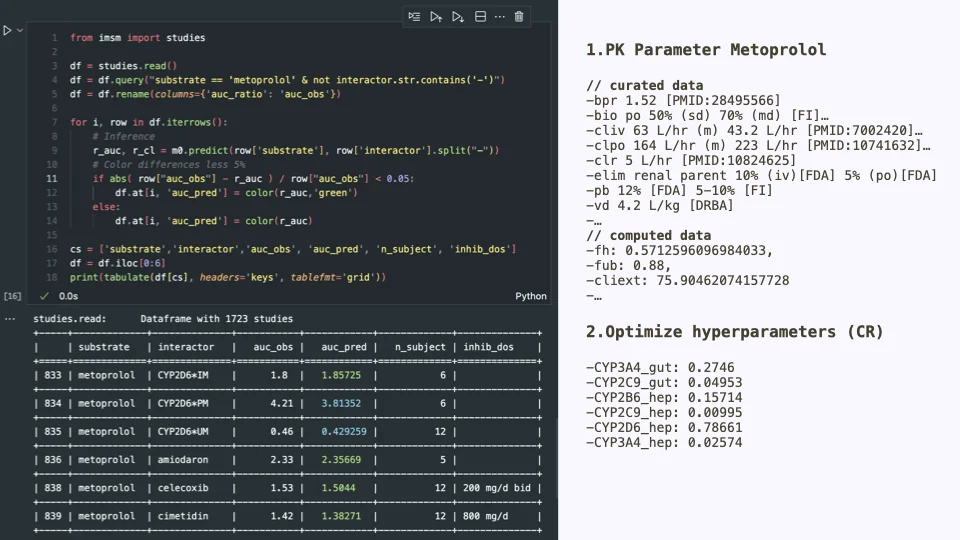Run the notebook cell with play button
The height and width of the screenshot is (540, 960).
click(7, 30)
